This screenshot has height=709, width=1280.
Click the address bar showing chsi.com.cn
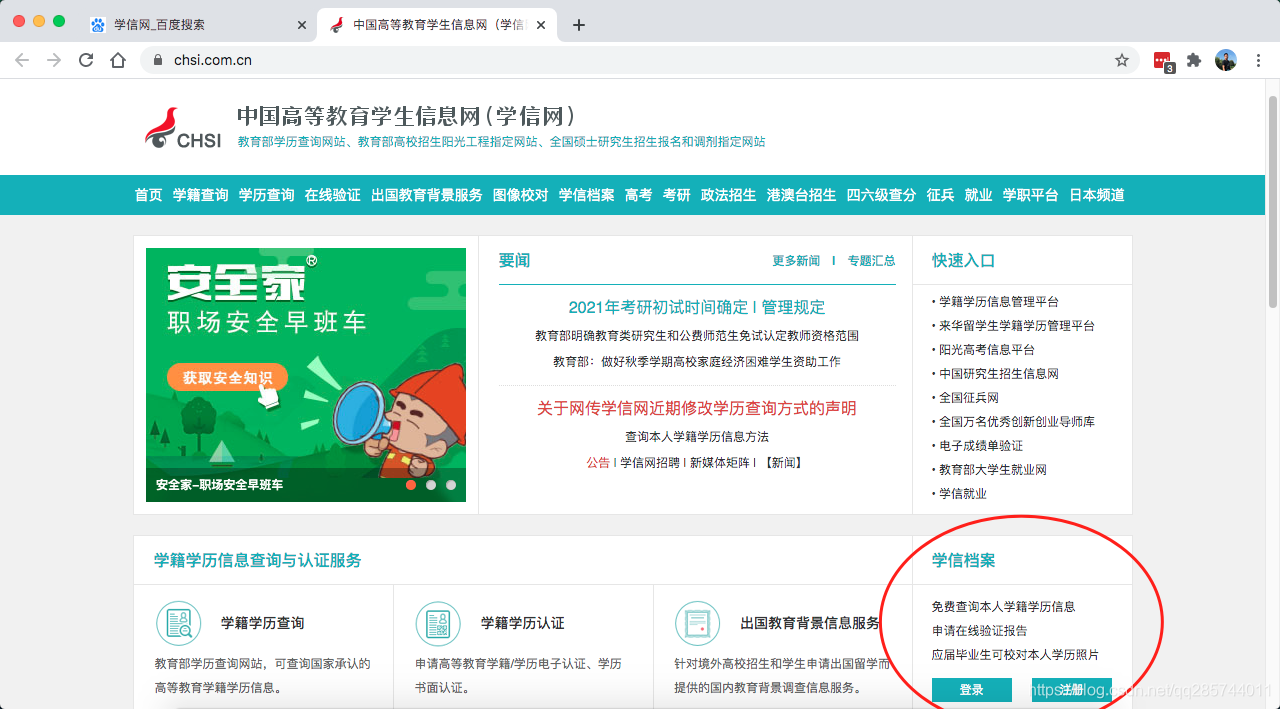[640, 60]
